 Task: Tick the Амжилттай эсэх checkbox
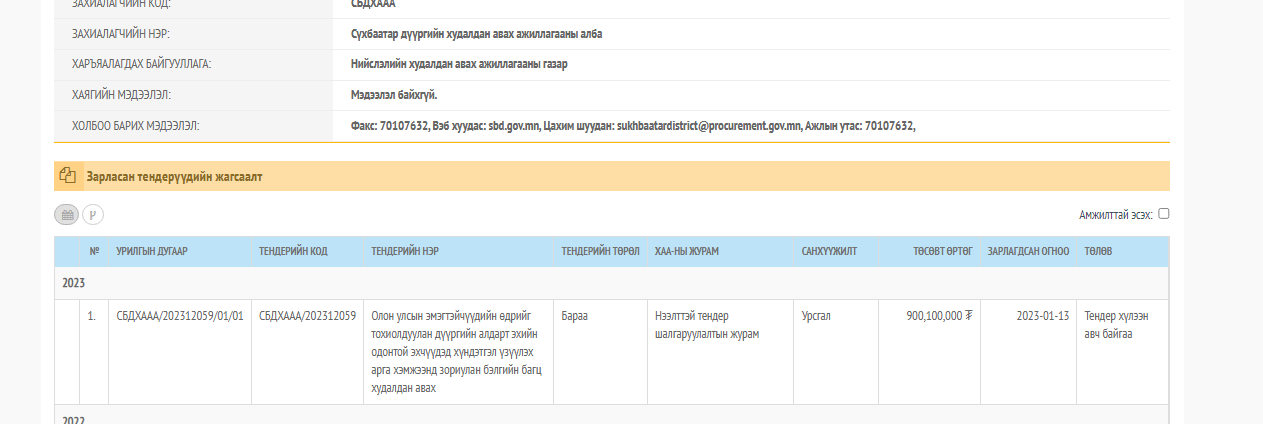click(1163, 213)
